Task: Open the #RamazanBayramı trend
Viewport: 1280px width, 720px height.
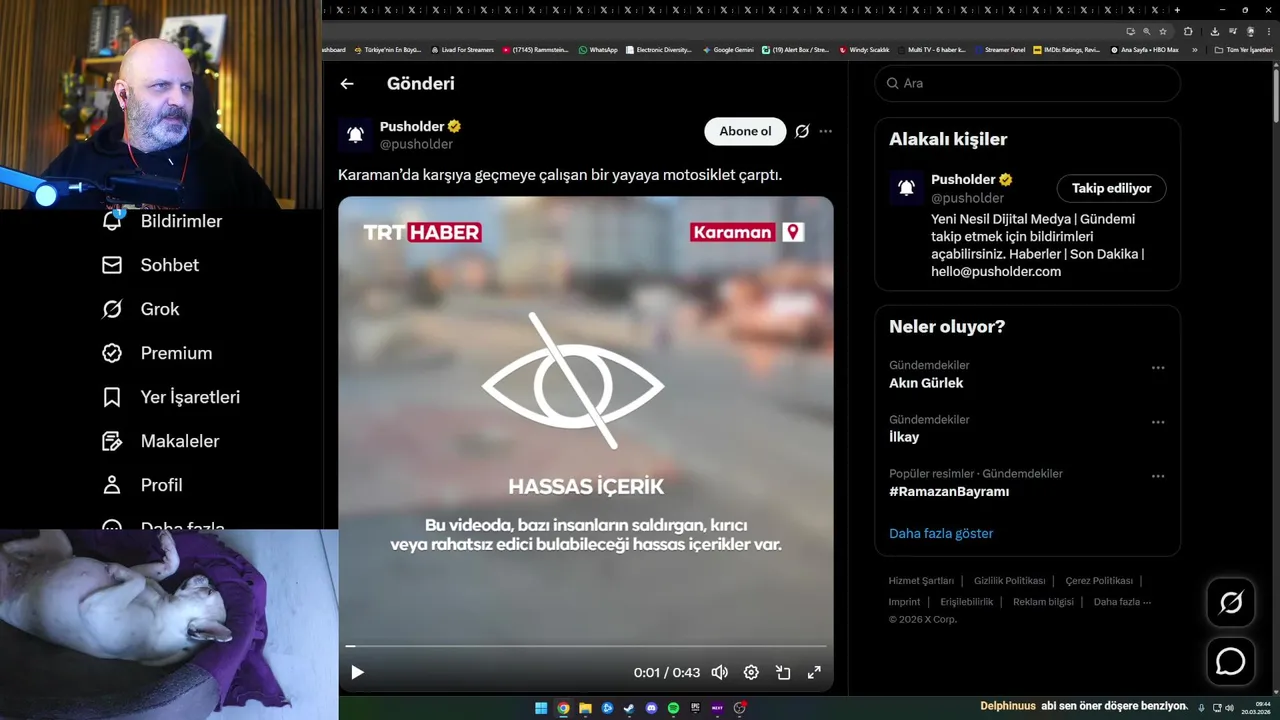Action: 949,491
